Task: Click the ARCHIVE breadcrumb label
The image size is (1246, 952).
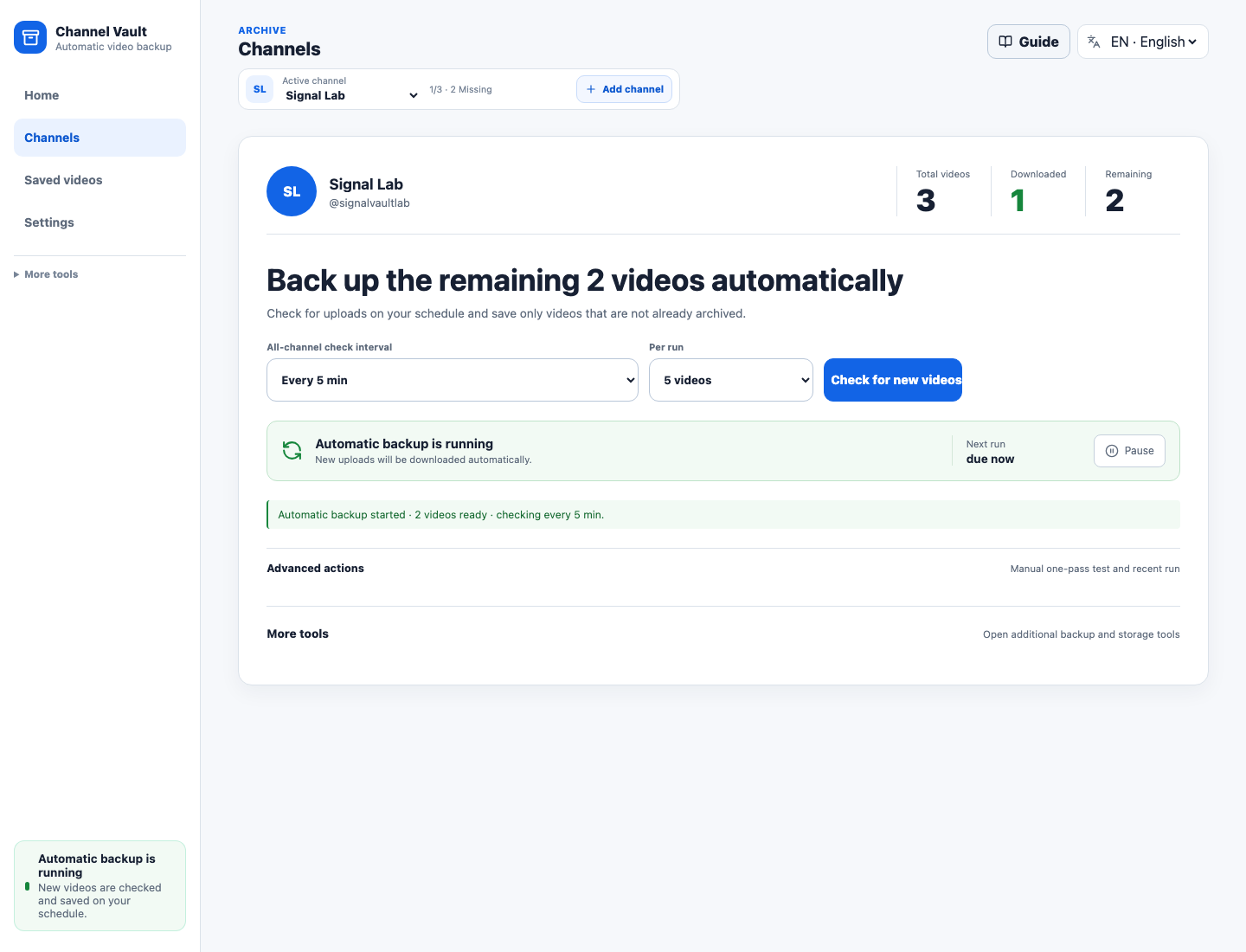Action: 262,30
